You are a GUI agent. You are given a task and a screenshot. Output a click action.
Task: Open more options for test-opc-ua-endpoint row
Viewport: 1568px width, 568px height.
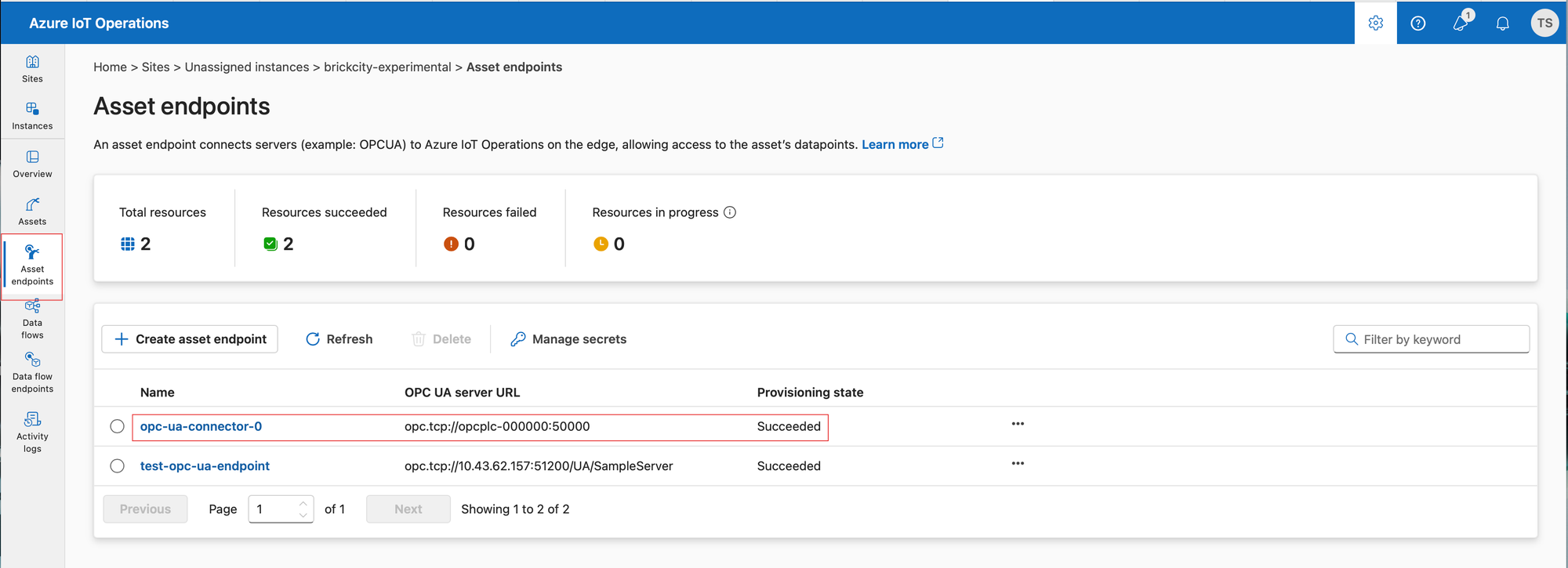(x=1018, y=464)
